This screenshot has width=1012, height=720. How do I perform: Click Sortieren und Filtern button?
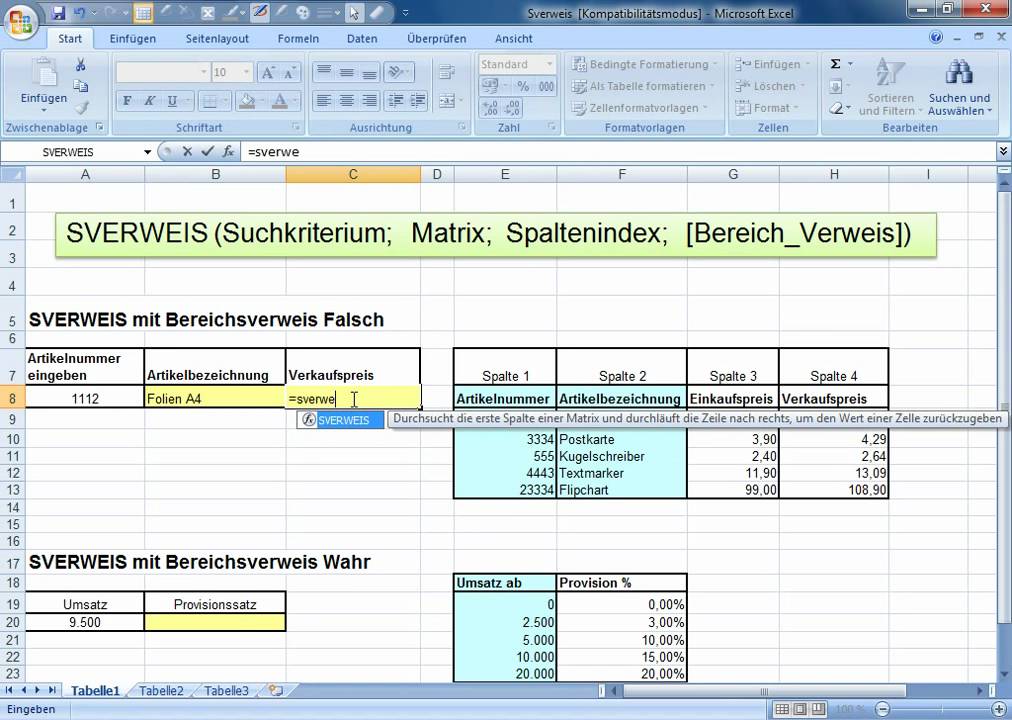(x=890, y=87)
